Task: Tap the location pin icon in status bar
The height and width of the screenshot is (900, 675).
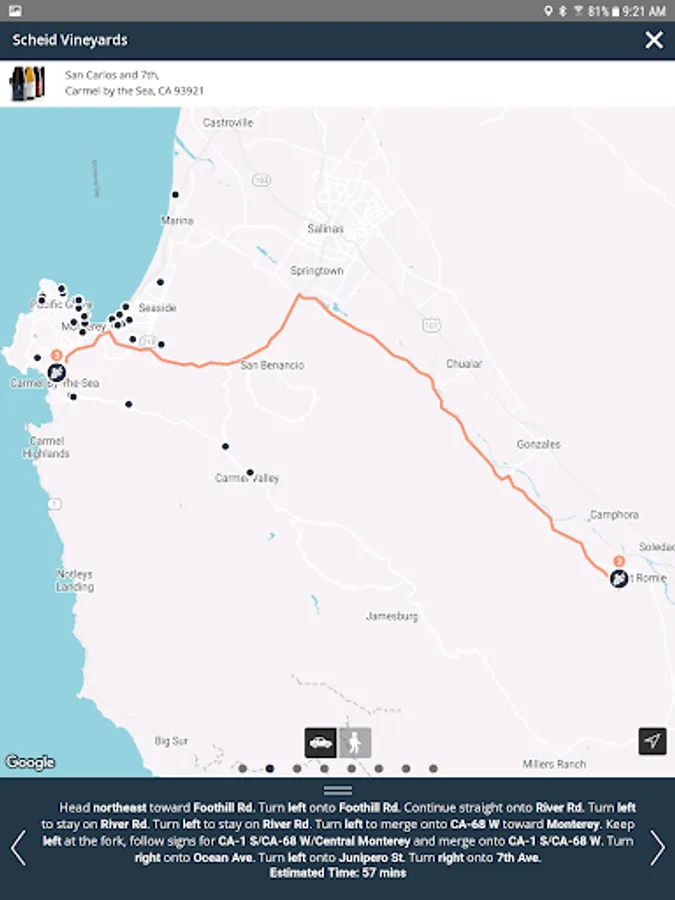Action: 548,11
